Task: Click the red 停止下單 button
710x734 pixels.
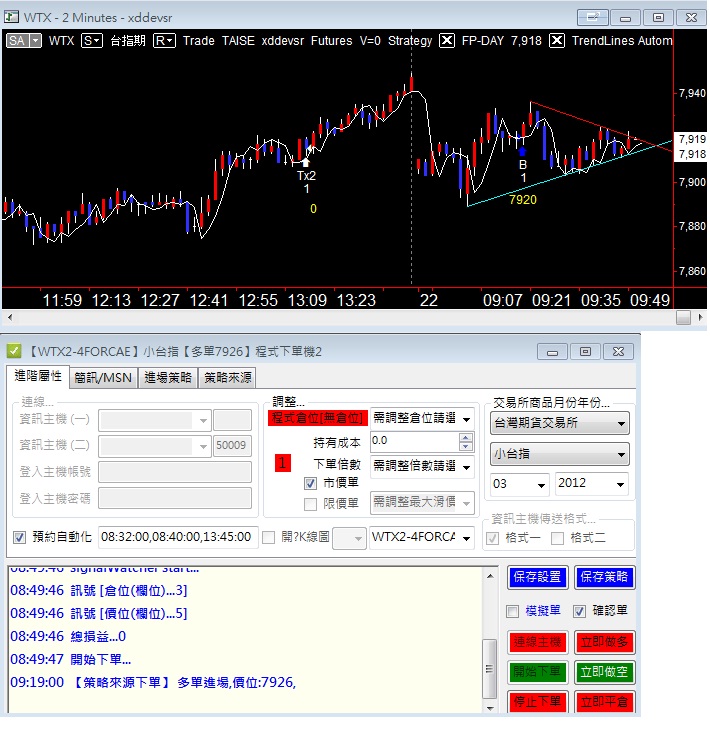Action: pos(537,701)
